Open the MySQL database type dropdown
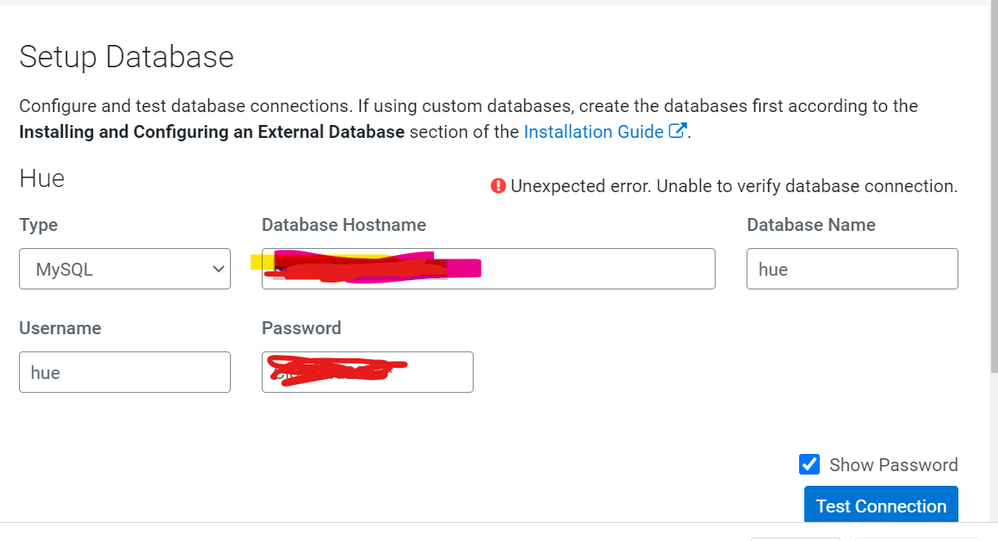This screenshot has height=541, width=998. pyautogui.click(x=125, y=269)
